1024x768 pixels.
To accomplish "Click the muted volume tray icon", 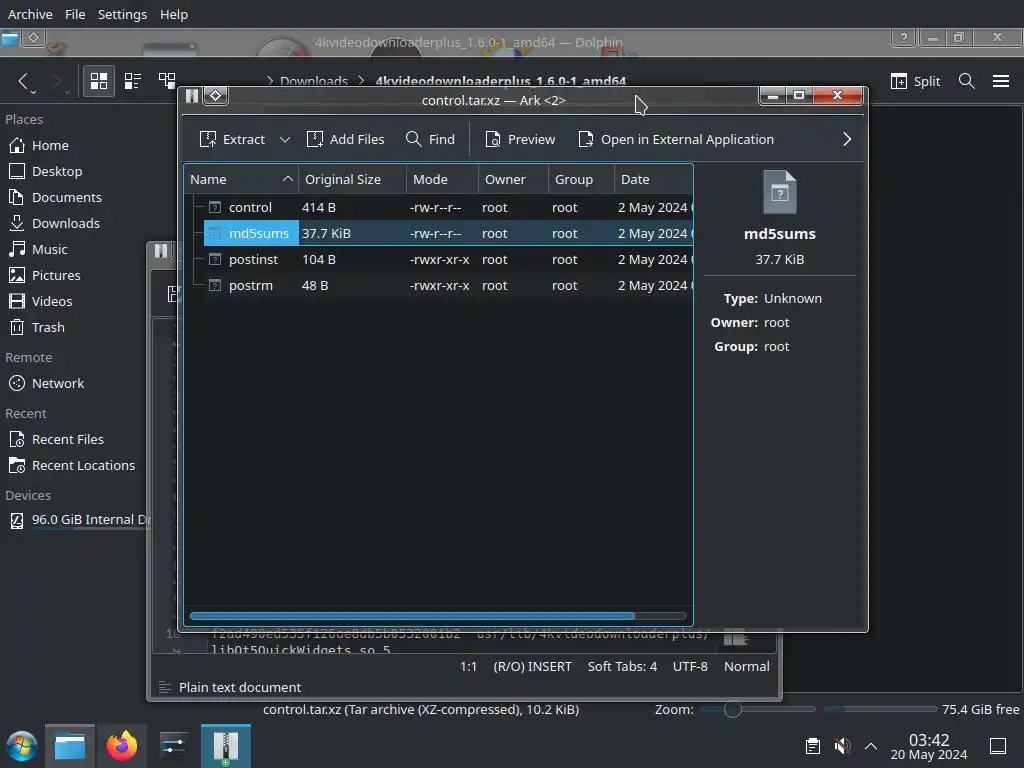I will (x=842, y=746).
